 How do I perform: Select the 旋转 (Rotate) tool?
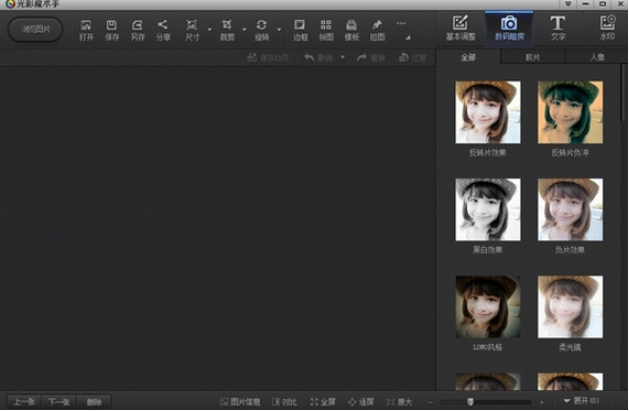(262, 28)
